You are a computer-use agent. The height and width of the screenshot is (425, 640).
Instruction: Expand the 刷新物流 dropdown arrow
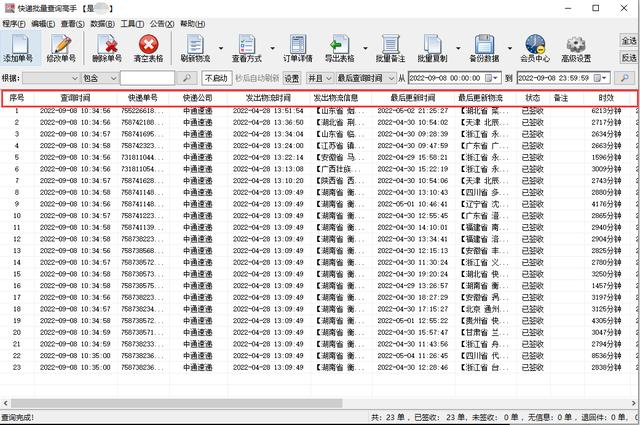click(x=221, y=48)
